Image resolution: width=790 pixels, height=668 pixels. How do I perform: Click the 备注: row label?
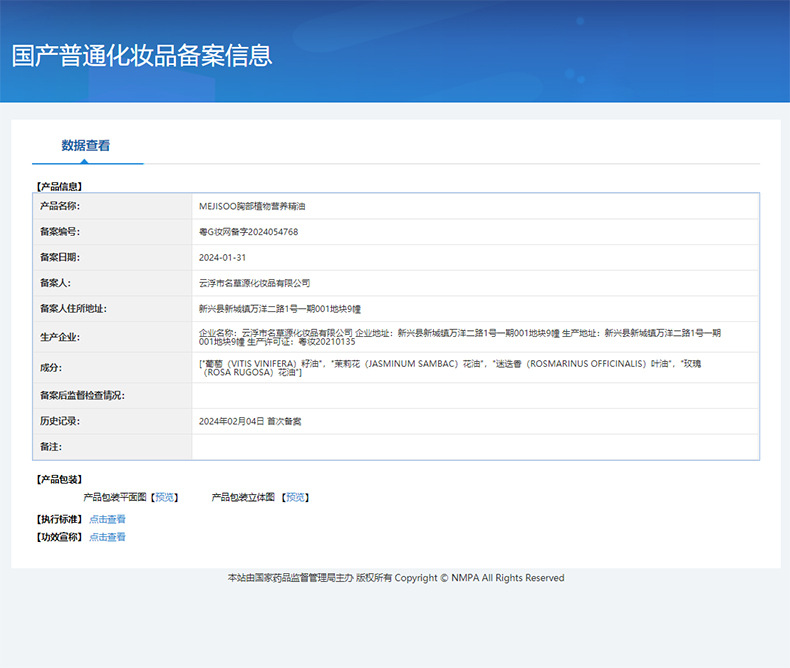pos(51,447)
